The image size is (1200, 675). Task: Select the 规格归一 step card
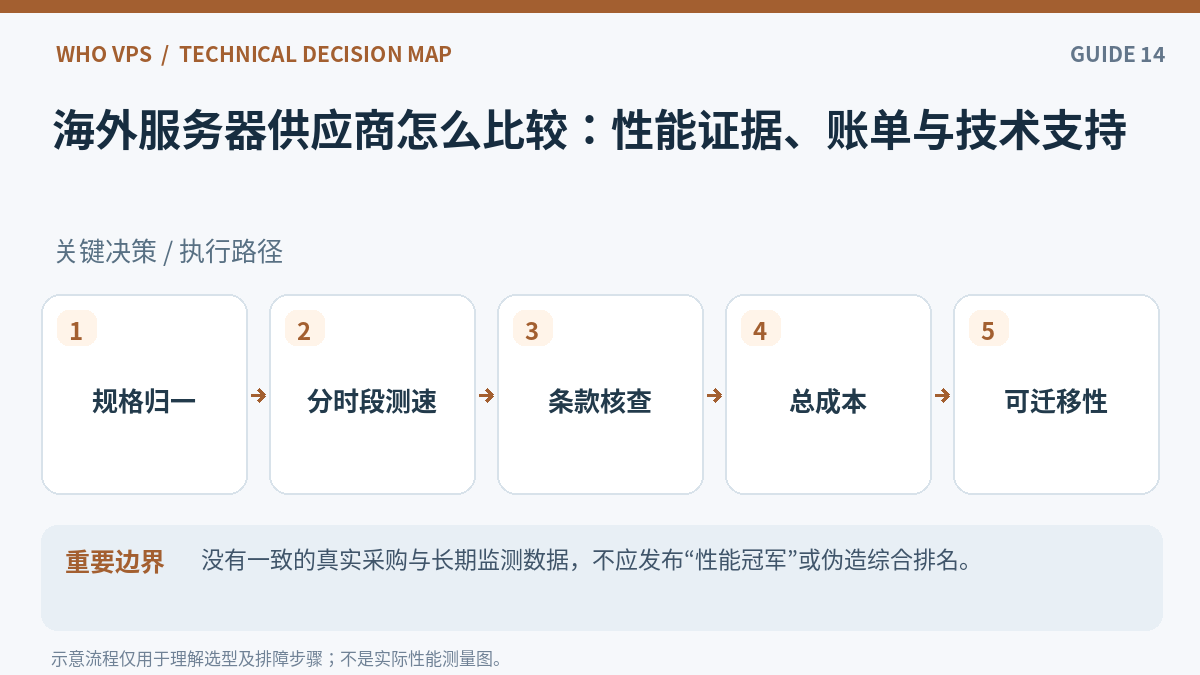click(x=144, y=394)
